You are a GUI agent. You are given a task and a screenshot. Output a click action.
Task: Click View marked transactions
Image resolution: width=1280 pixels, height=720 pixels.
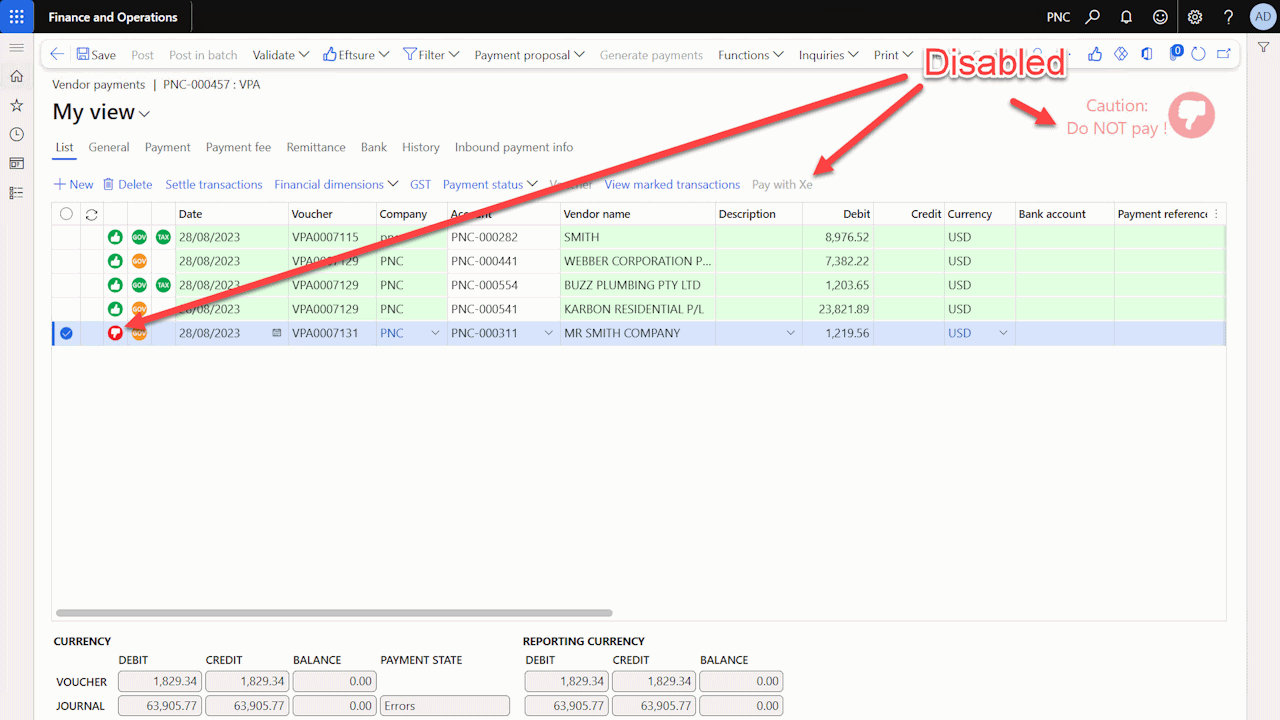coord(672,184)
